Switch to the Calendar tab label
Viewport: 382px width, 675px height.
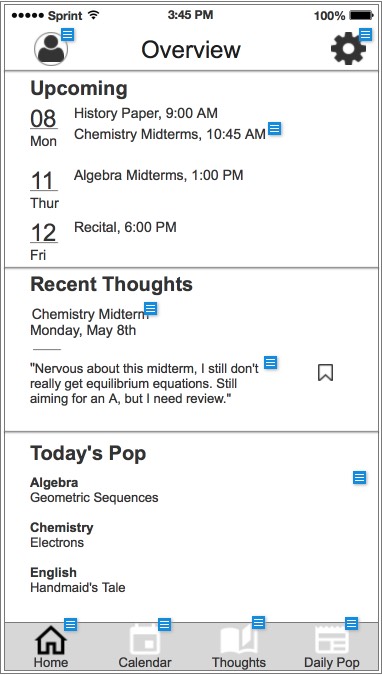tap(145, 663)
